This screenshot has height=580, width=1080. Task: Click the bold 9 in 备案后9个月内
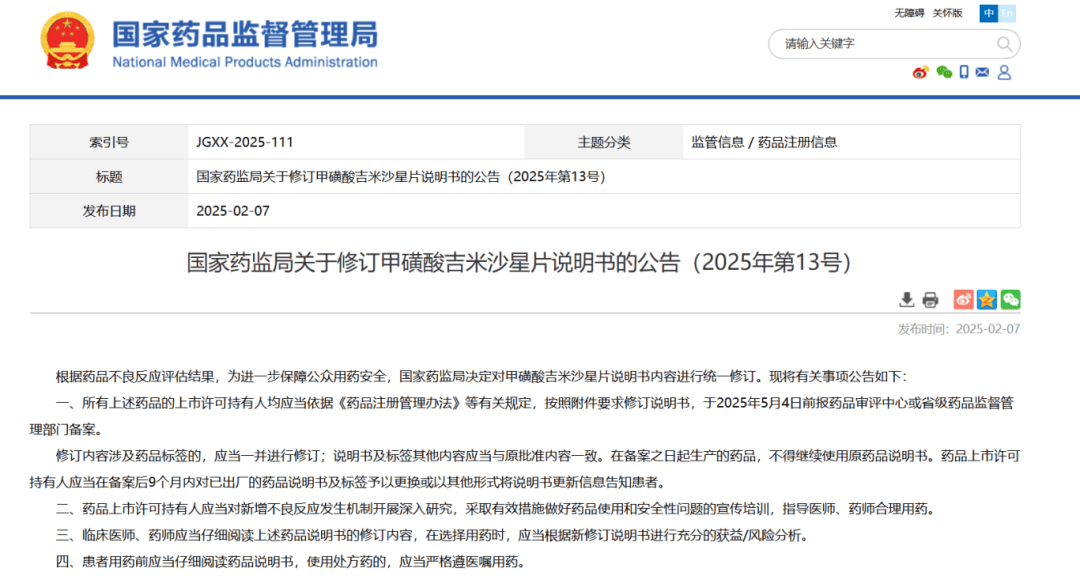coord(152,482)
